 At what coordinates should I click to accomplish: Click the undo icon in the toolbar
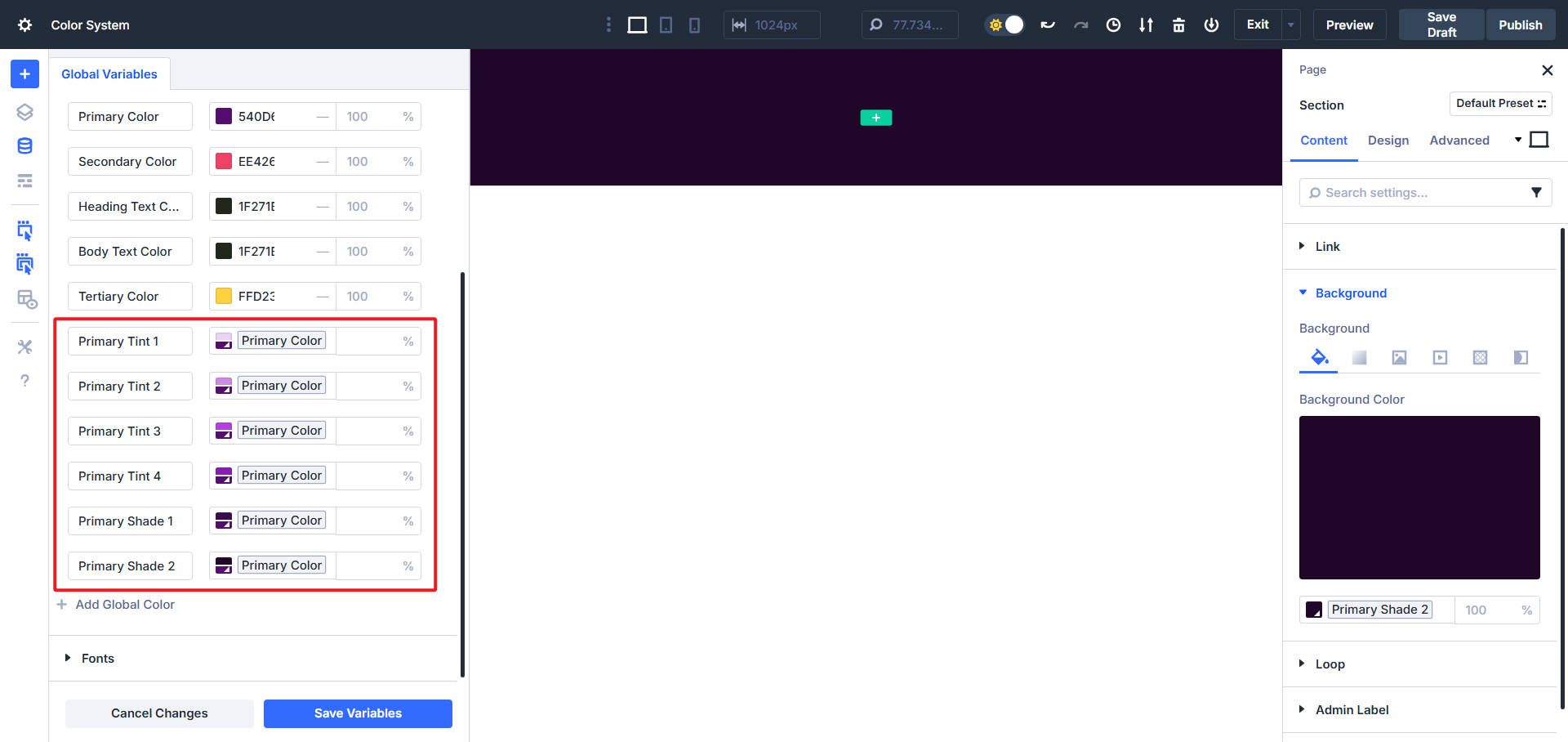[x=1048, y=25]
